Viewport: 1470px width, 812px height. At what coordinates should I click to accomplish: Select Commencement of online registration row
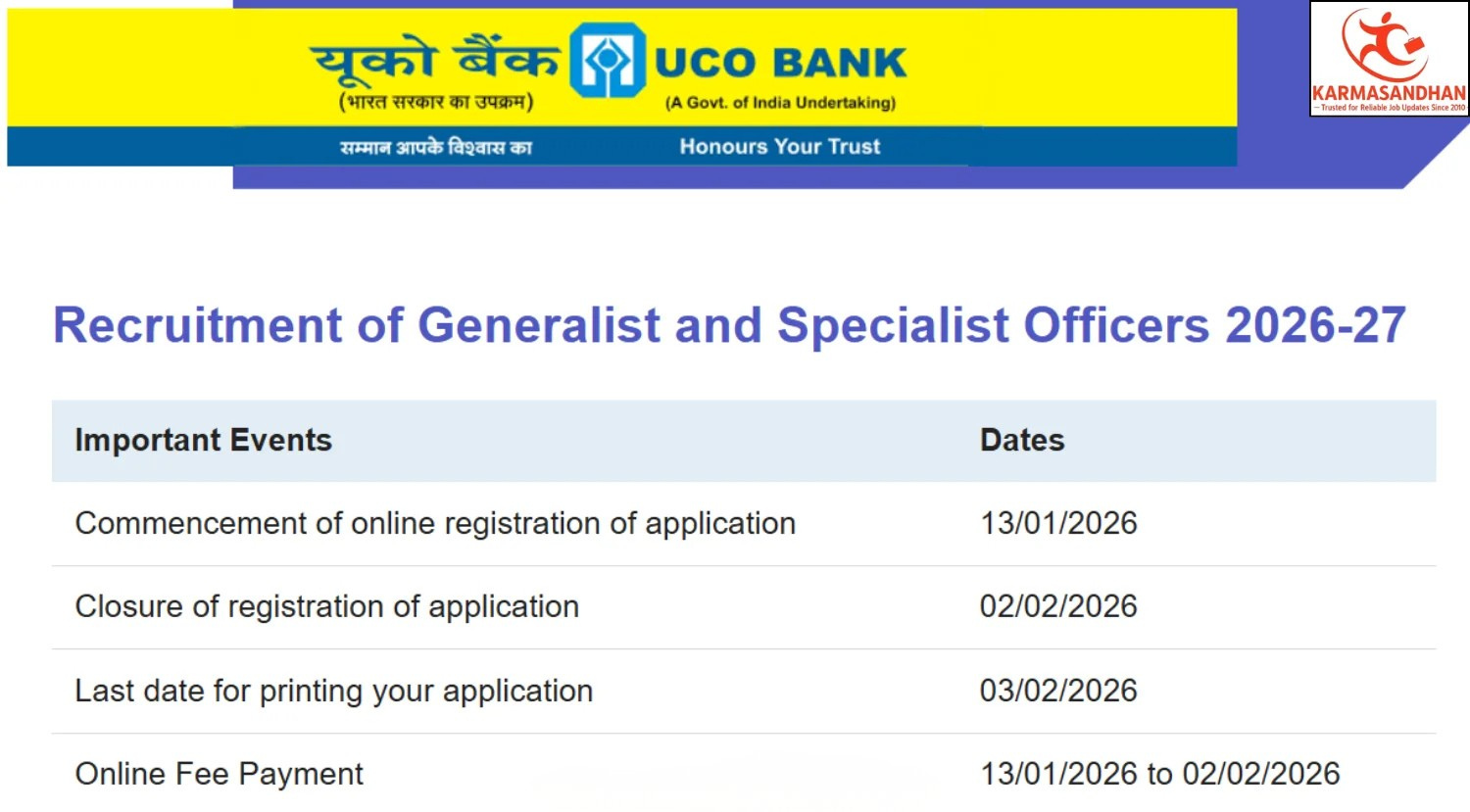coord(435,524)
